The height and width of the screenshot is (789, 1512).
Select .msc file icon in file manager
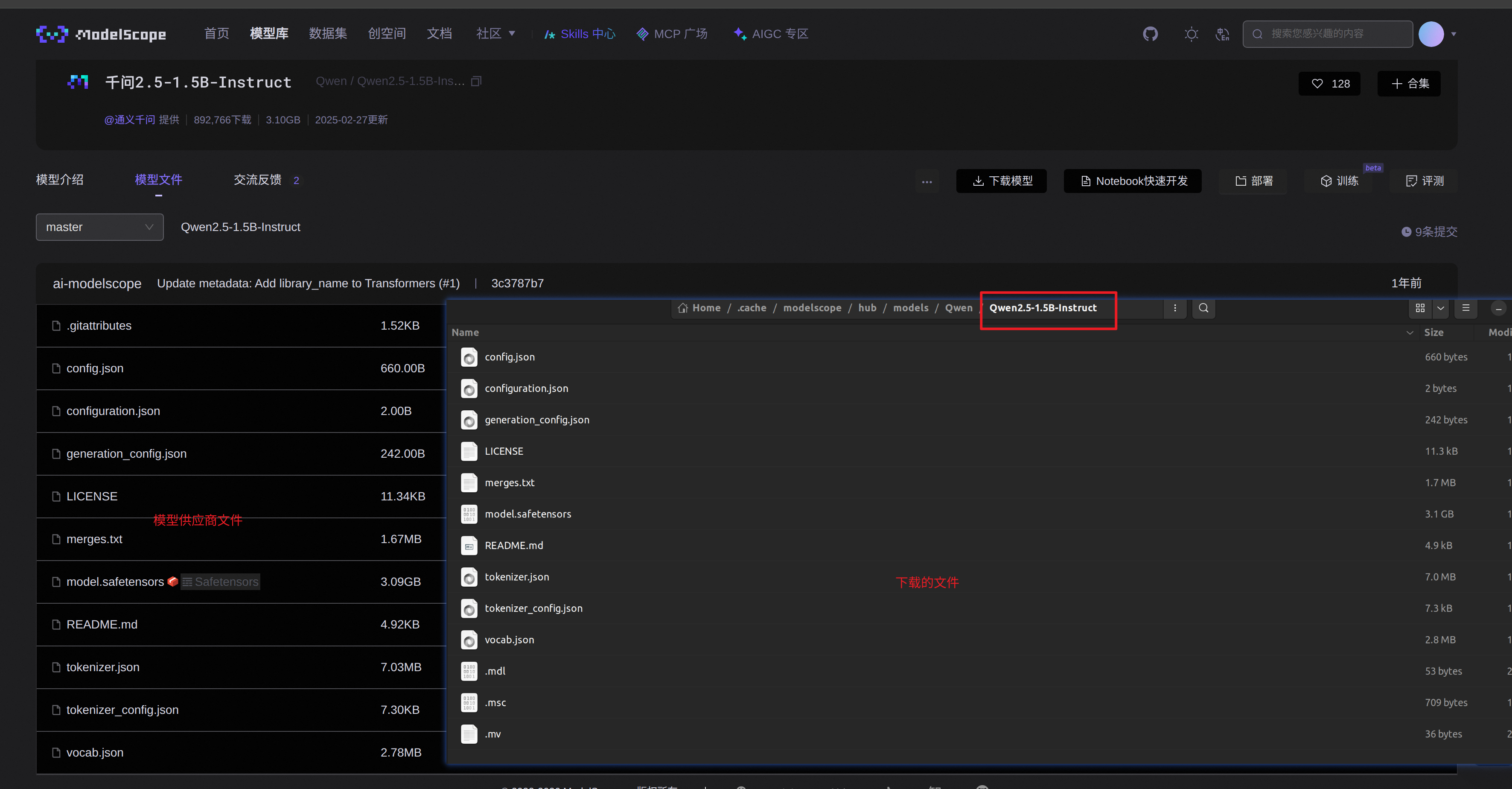point(469,703)
